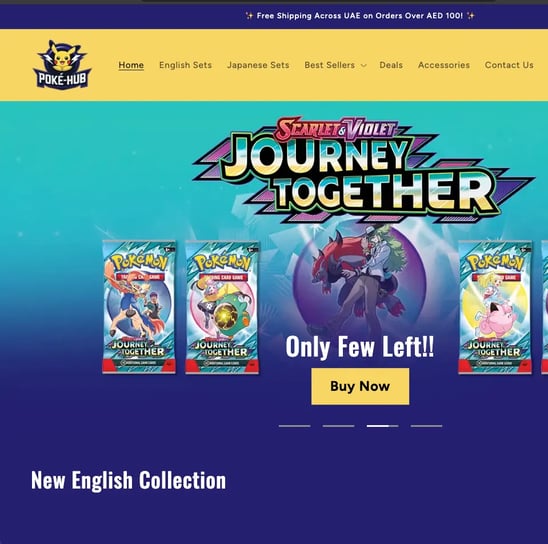Click the New English Collection heading
548x544 pixels.
point(128,480)
